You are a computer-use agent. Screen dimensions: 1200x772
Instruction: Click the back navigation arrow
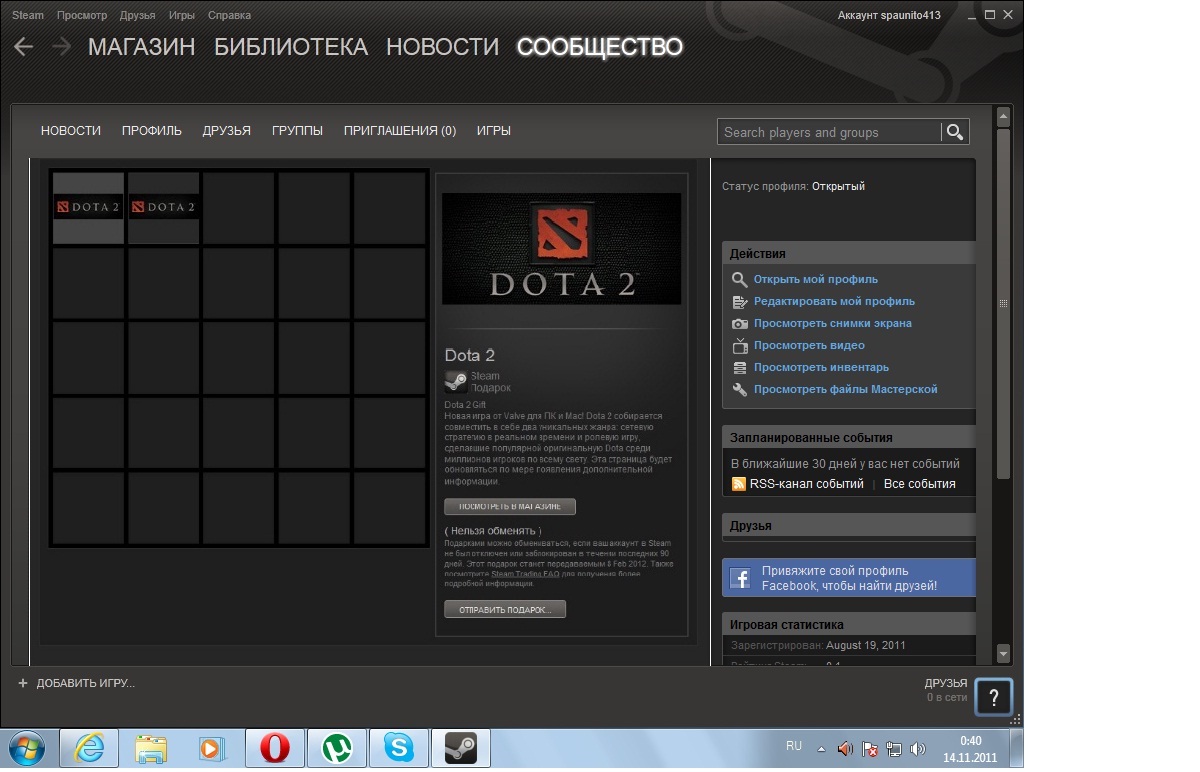coord(24,47)
